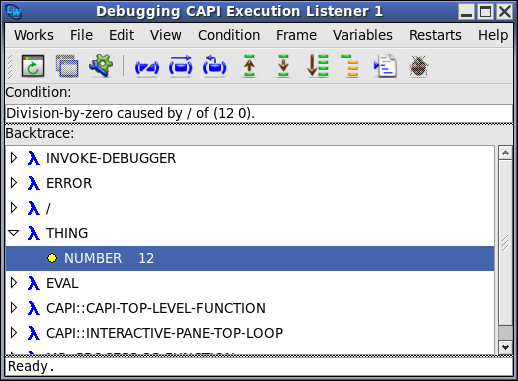Click lambda icon beside THING frame
518x381 pixels.
pos(34,233)
